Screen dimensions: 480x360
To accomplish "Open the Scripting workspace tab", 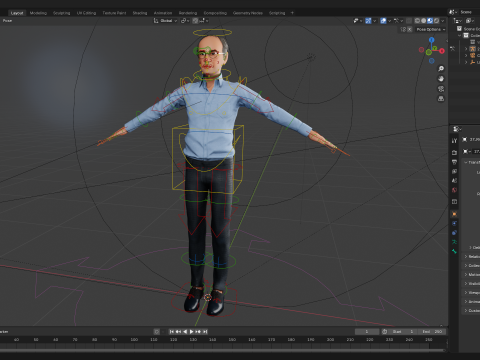I will 277,13.
